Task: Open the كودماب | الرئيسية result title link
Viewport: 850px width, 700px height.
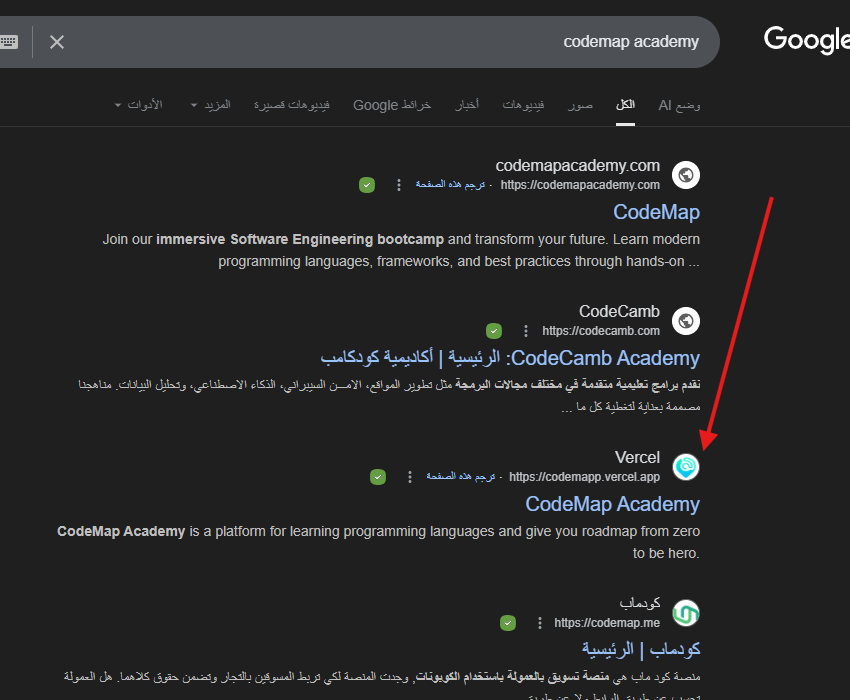Action: point(641,649)
